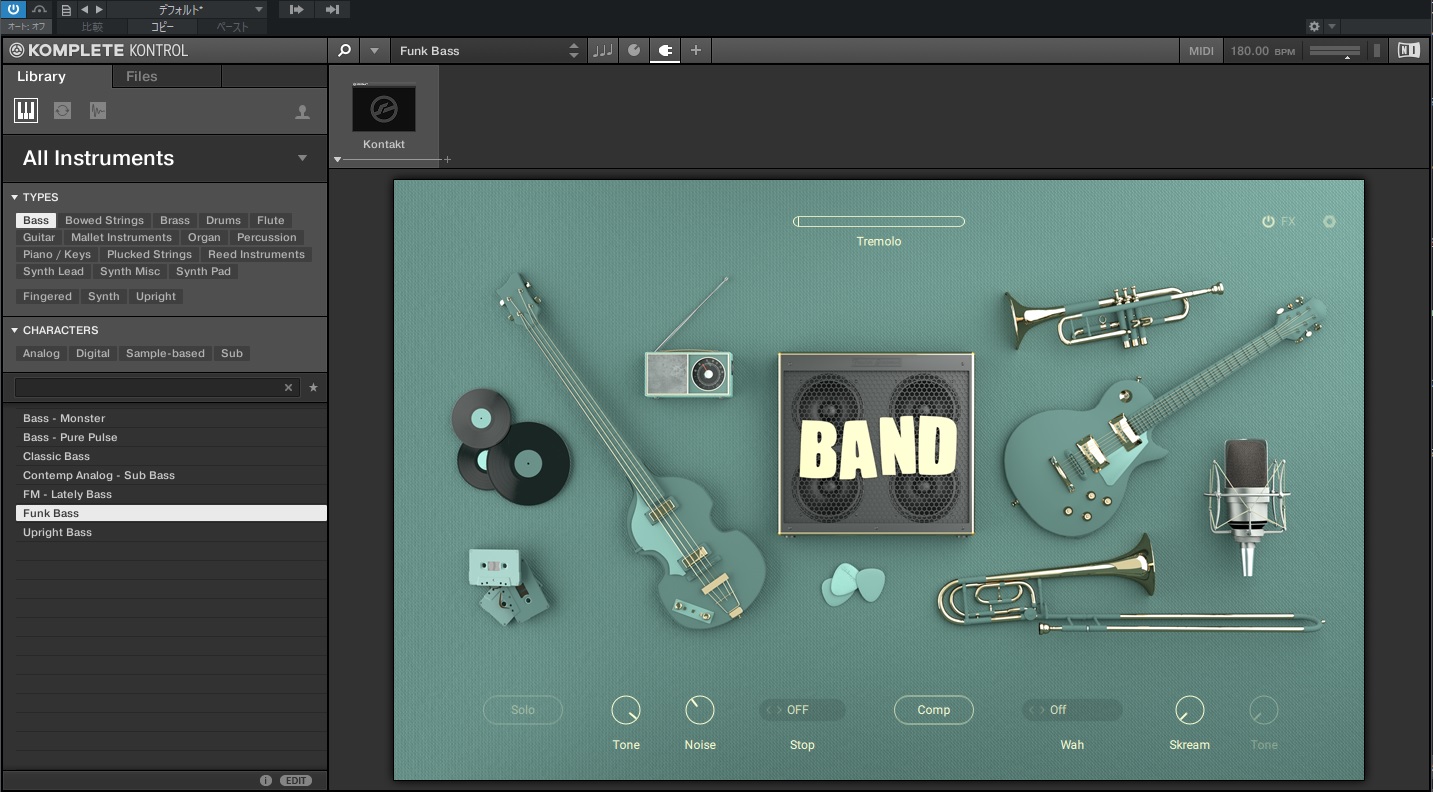Screen dimensions: 1433x792
Task: Toggle the Solo button on the instrument
Action: coord(523,710)
